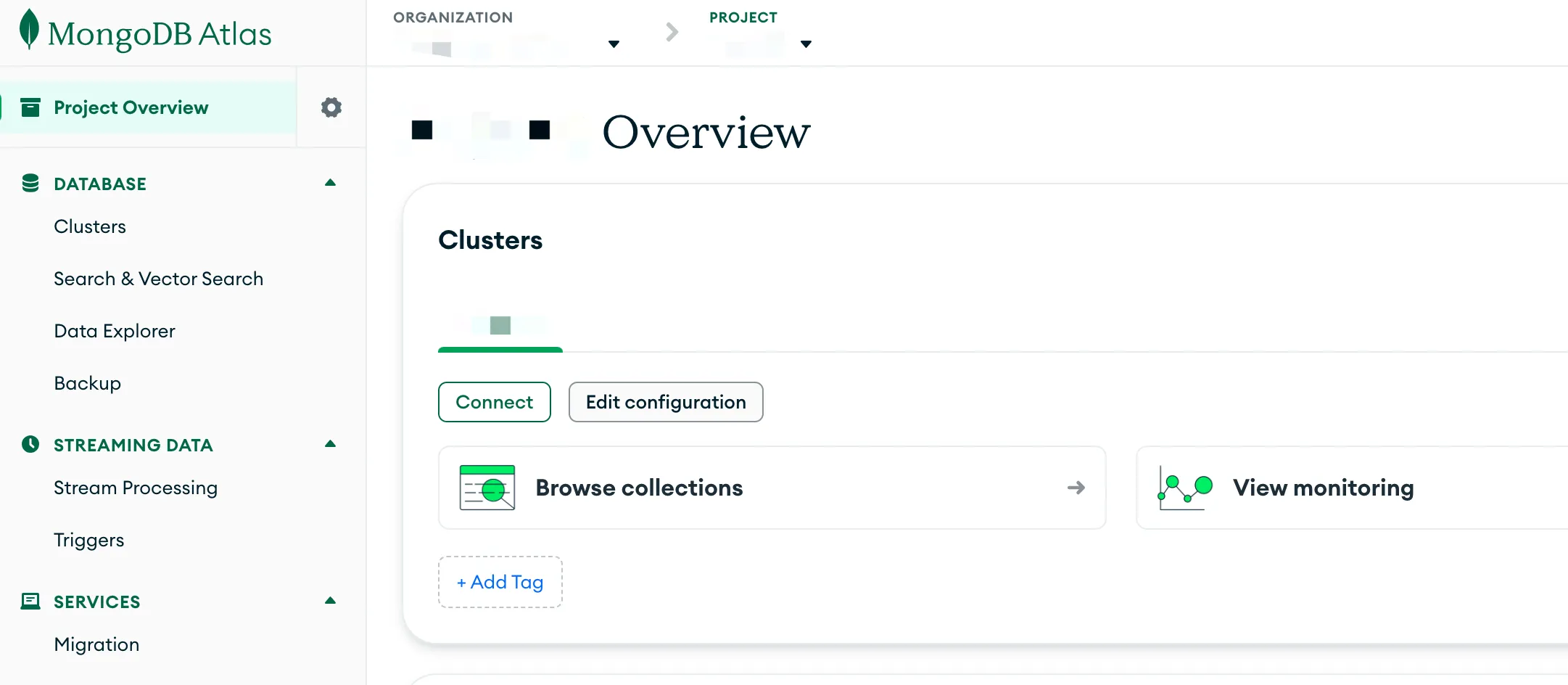Click the Connect button
The image size is (1568, 685).
pos(494,402)
